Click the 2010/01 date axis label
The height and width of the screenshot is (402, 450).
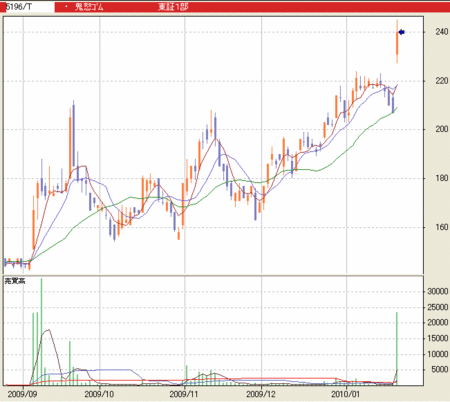pyautogui.click(x=346, y=394)
